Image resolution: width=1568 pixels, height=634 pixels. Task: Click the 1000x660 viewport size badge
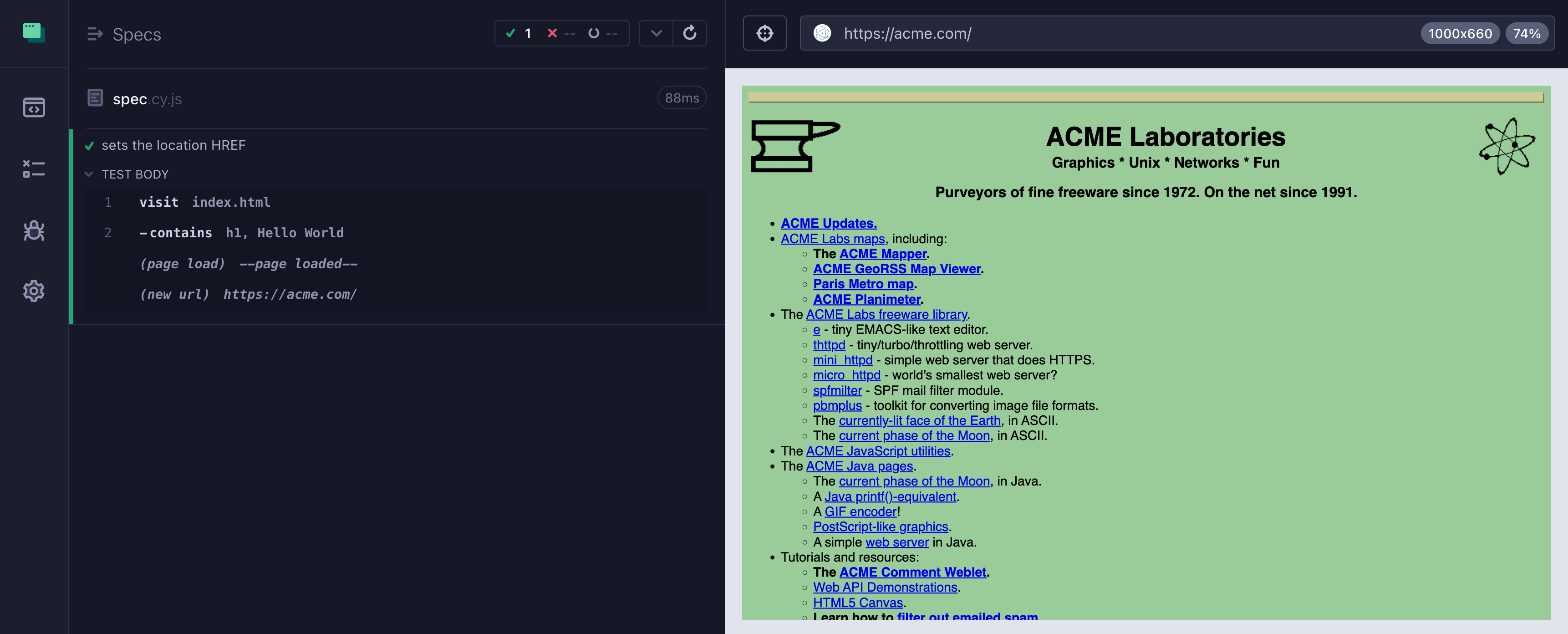[1460, 34]
